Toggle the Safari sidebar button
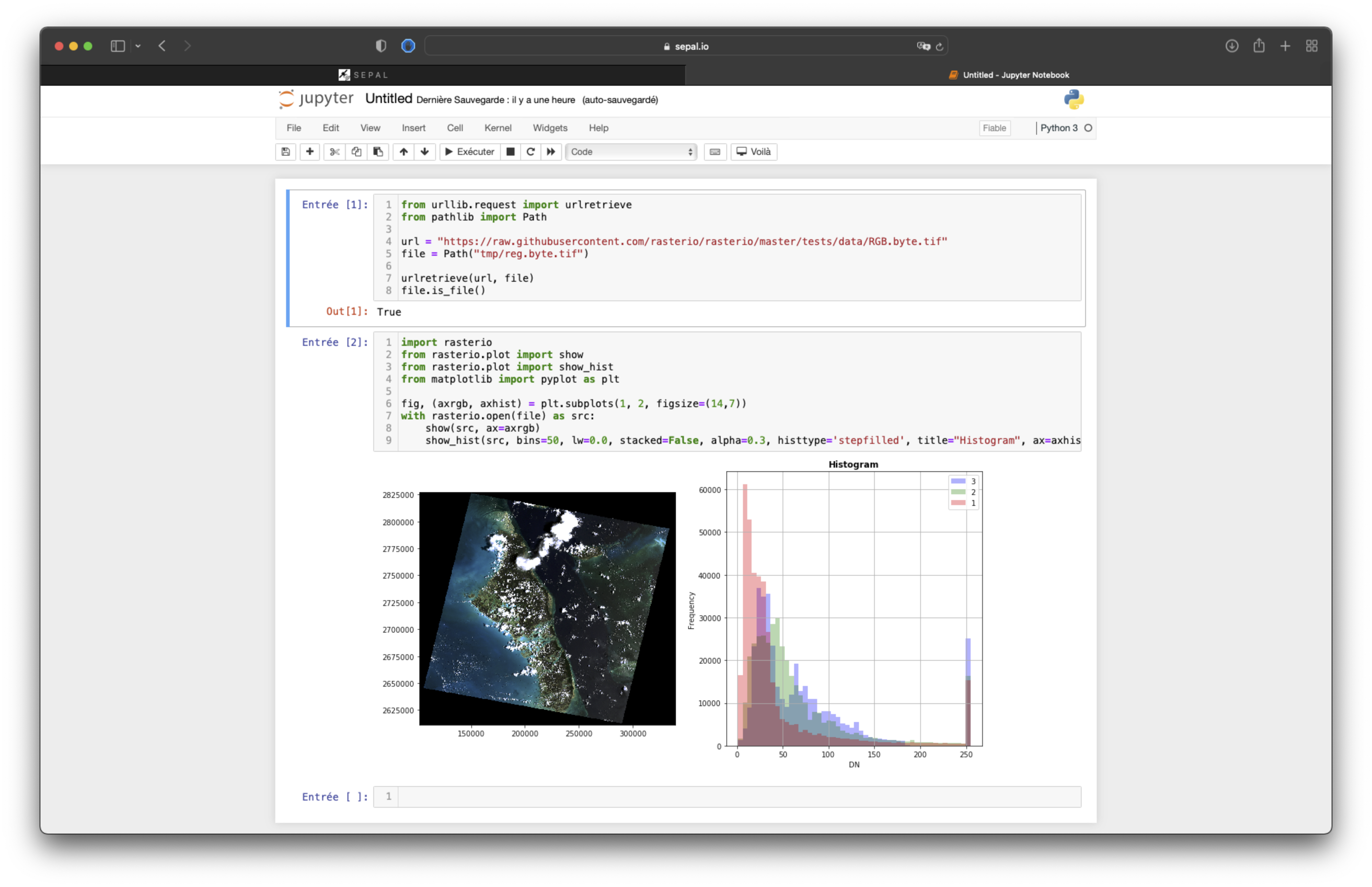Screen dimensions: 1372x887 point(117,46)
